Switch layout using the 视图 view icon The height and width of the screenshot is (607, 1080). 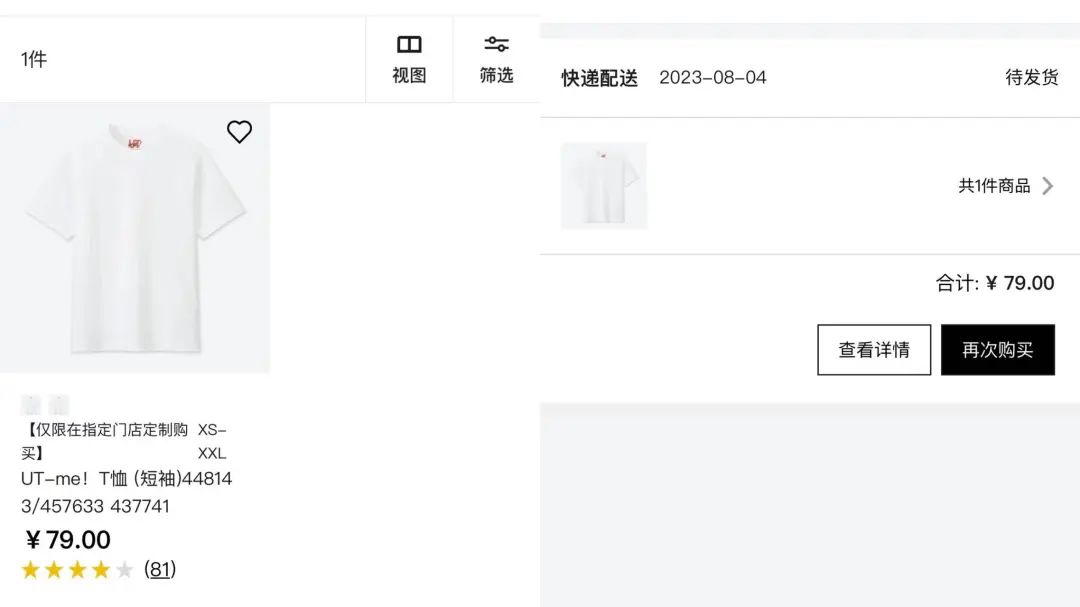pos(409,60)
